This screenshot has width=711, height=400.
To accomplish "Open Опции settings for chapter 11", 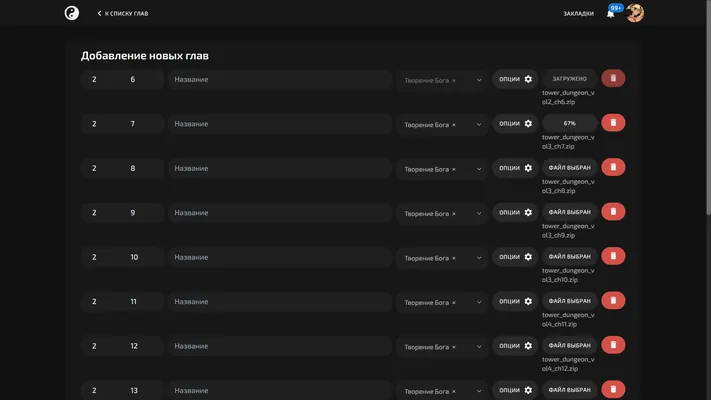I will click(515, 301).
